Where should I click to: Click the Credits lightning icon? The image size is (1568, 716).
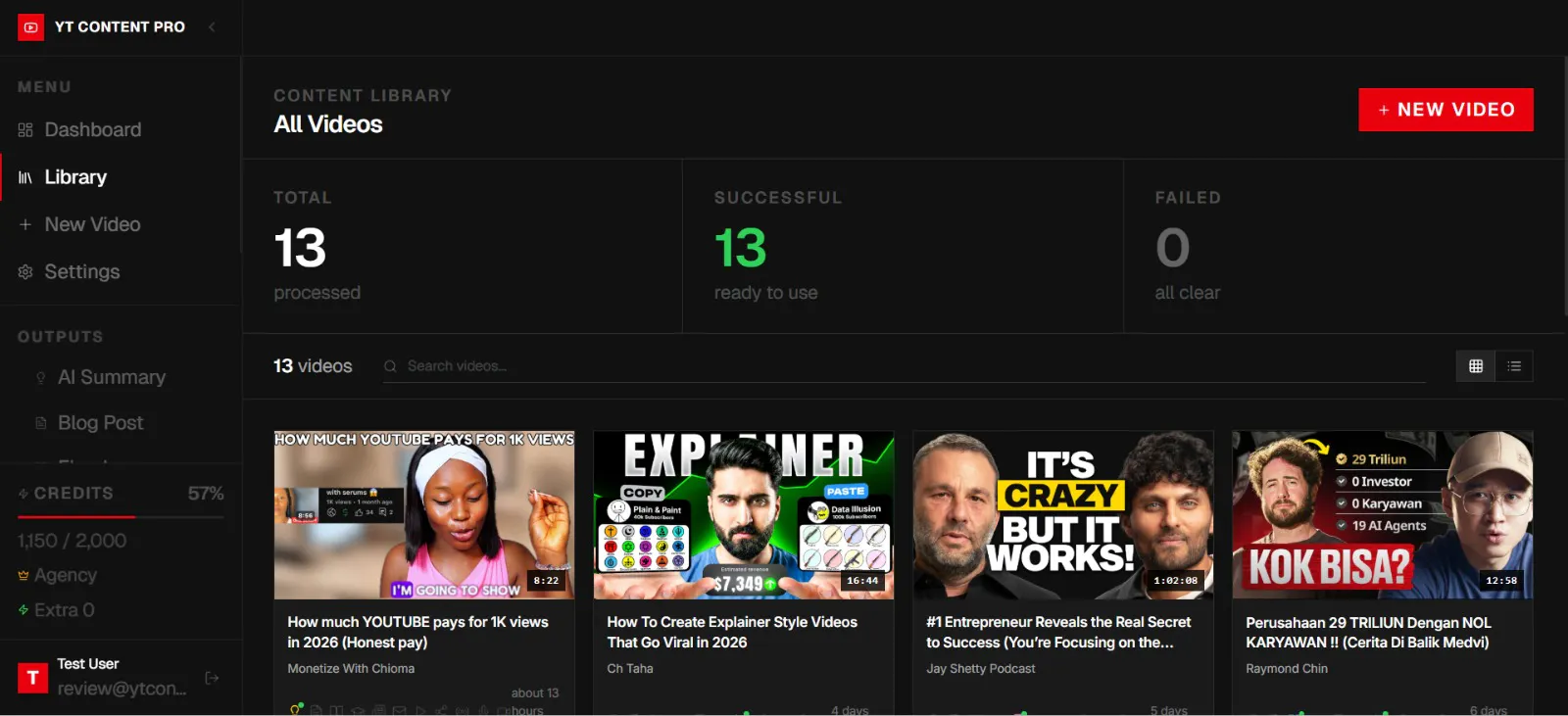point(24,494)
